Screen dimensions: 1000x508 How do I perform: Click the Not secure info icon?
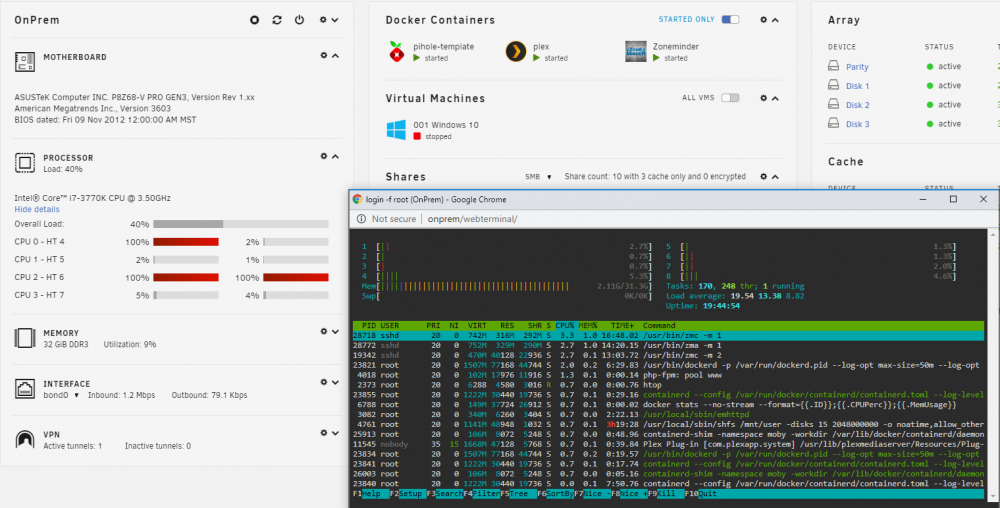[362, 219]
